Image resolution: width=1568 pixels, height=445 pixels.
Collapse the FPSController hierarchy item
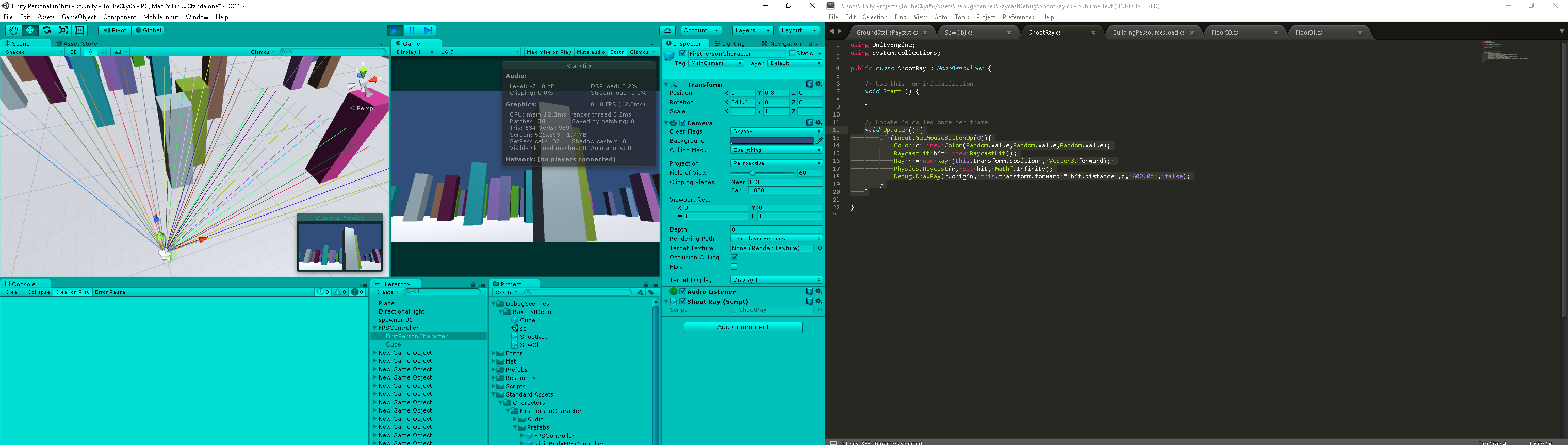click(375, 328)
